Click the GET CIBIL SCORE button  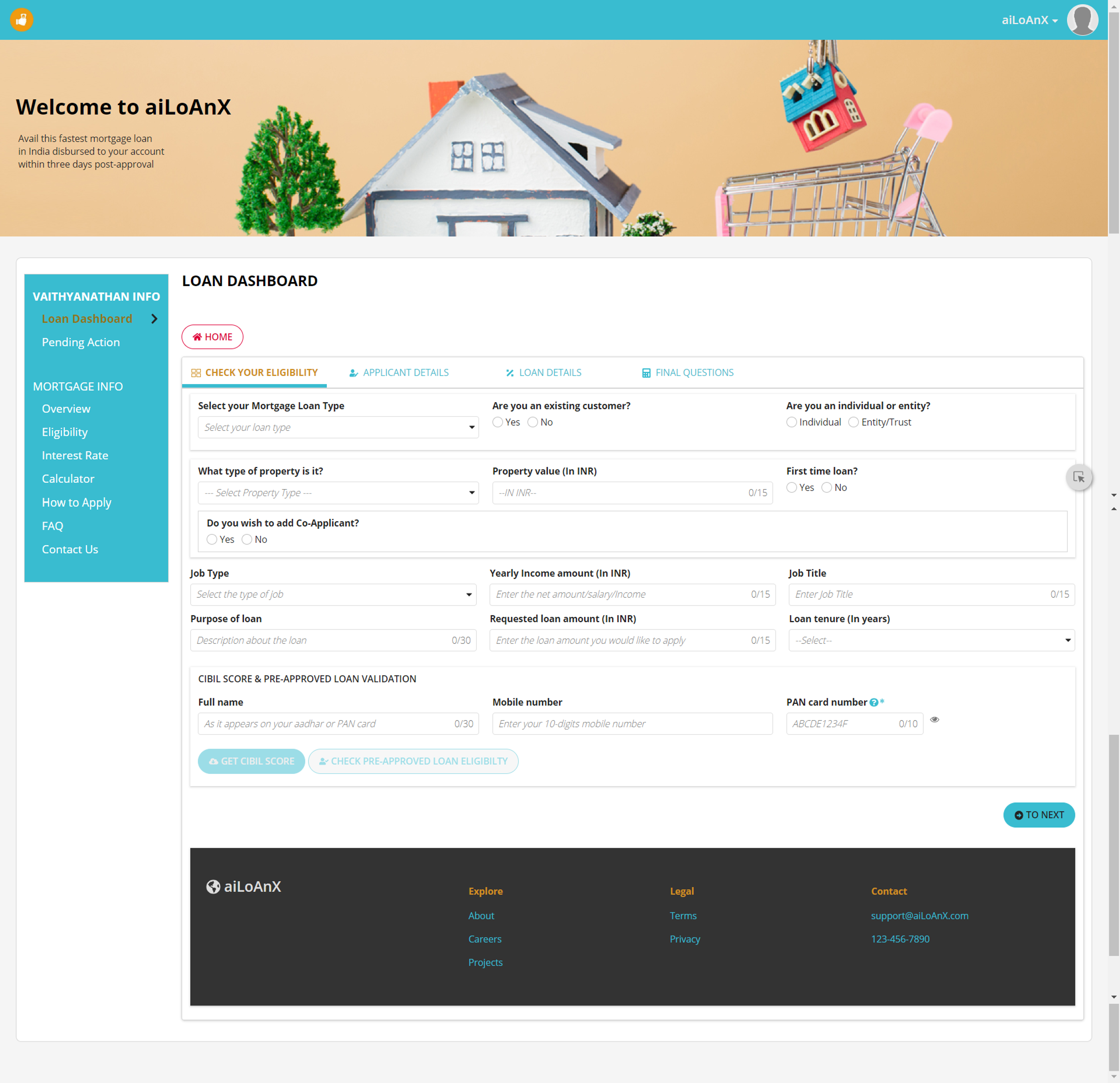[251, 761]
